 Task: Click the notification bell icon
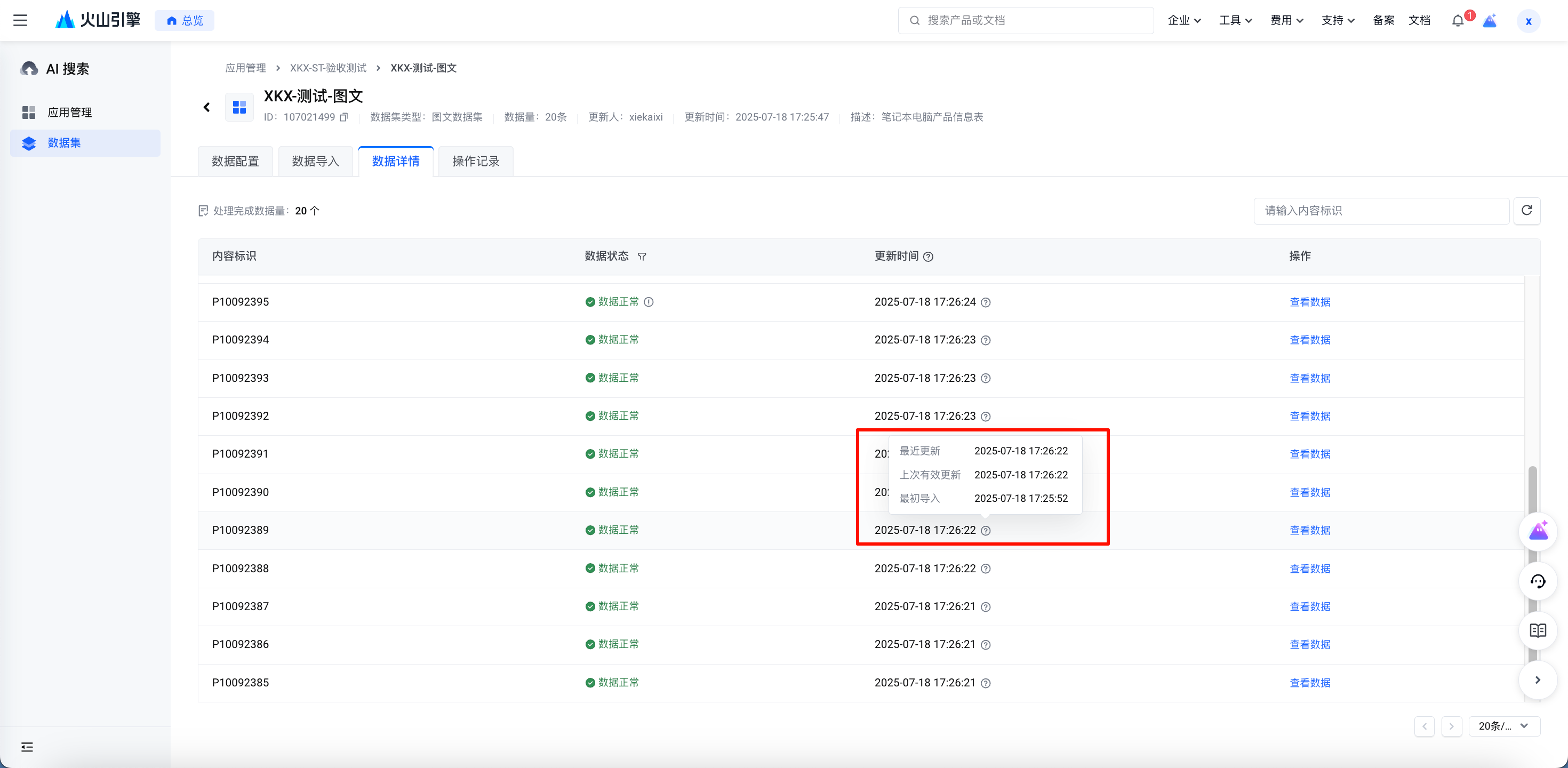(x=1457, y=21)
